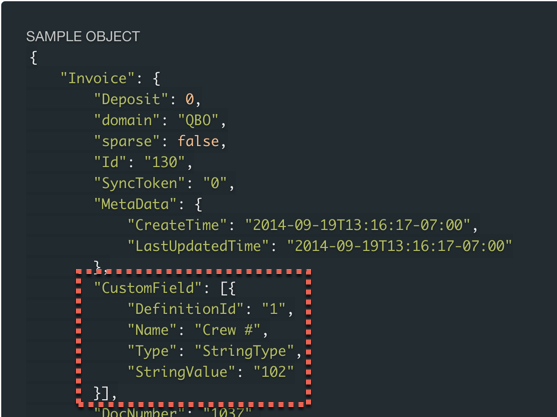The height and width of the screenshot is (417, 557).
Task: Click the false value of sparse
Action: click(198, 141)
